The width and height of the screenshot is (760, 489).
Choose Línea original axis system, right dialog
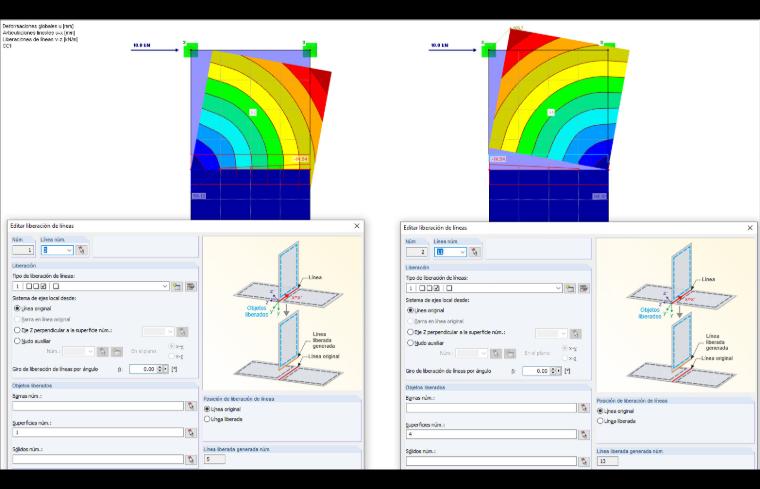tap(411, 310)
